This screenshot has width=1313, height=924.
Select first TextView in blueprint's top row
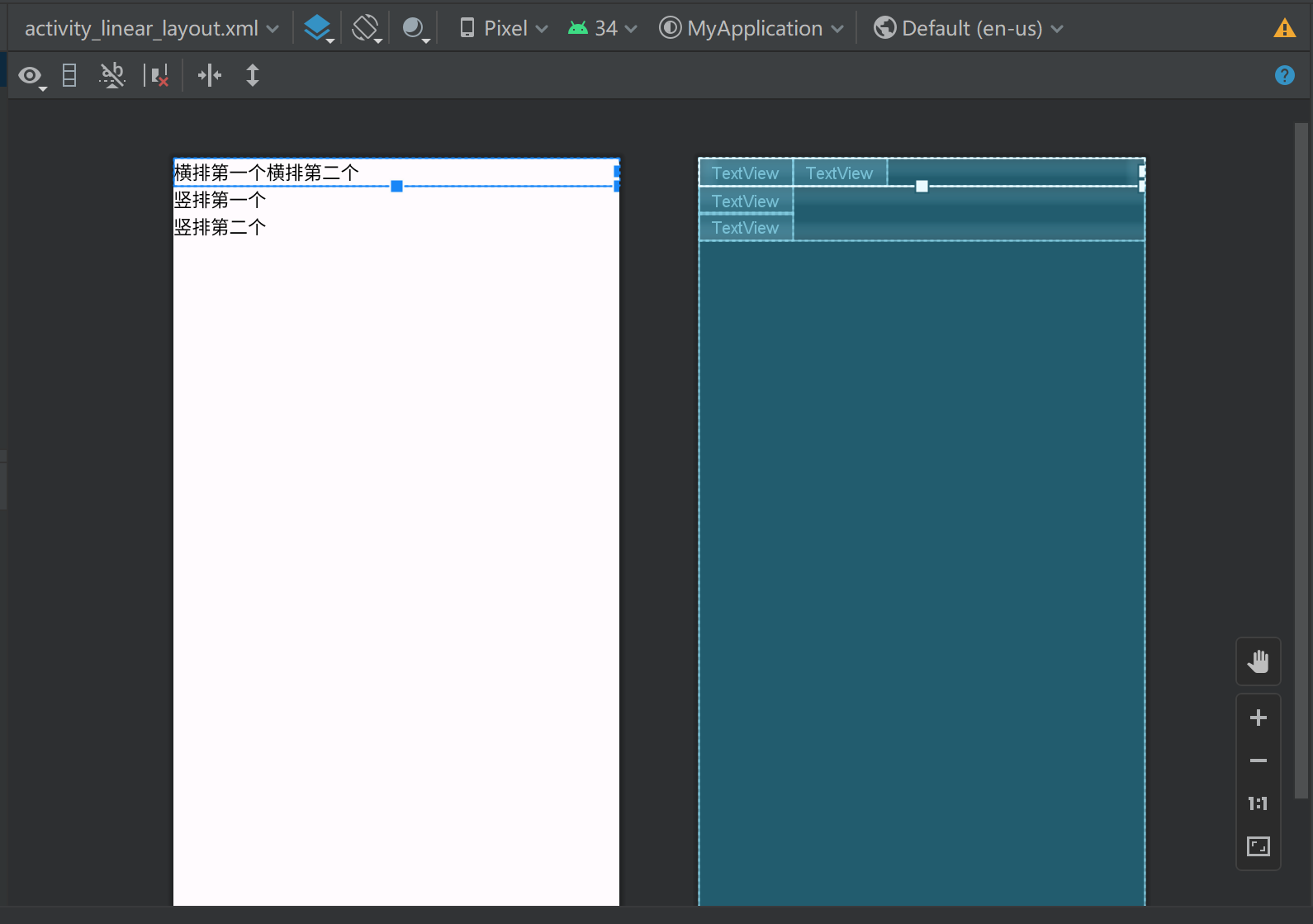click(746, 173)
